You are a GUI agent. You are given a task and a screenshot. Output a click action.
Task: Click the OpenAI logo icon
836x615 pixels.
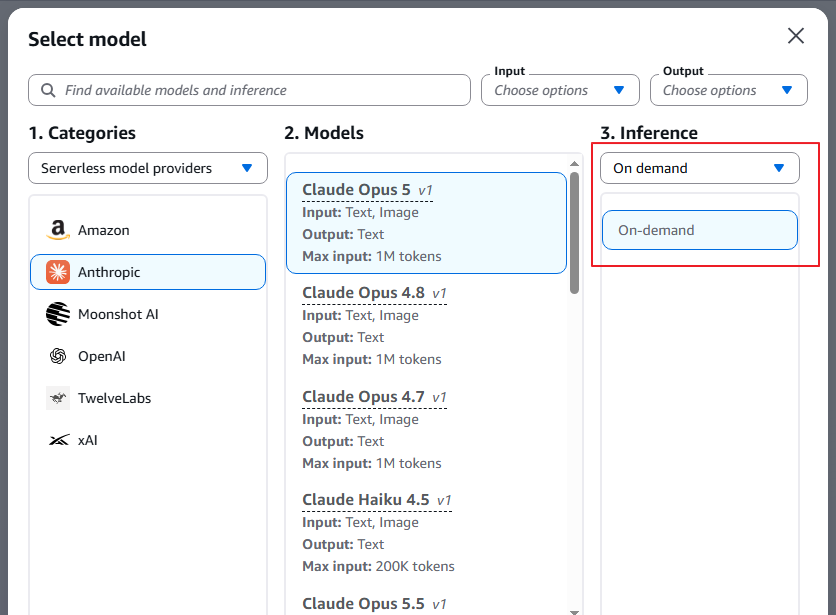tap(58, 356)
